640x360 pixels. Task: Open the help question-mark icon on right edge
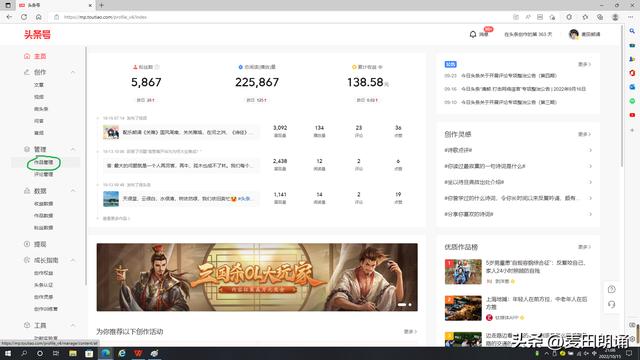click(611, 289)
